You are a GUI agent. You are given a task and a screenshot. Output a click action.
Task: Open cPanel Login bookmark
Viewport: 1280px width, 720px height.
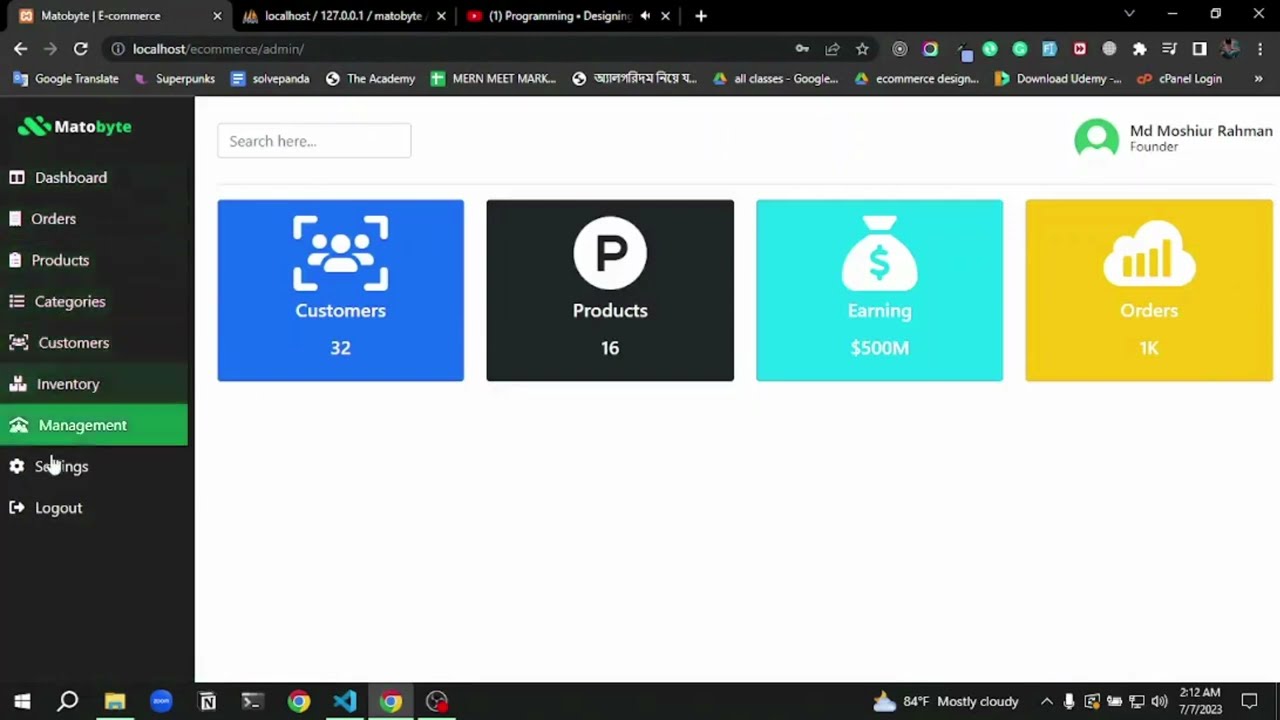tap(1178, 78)
